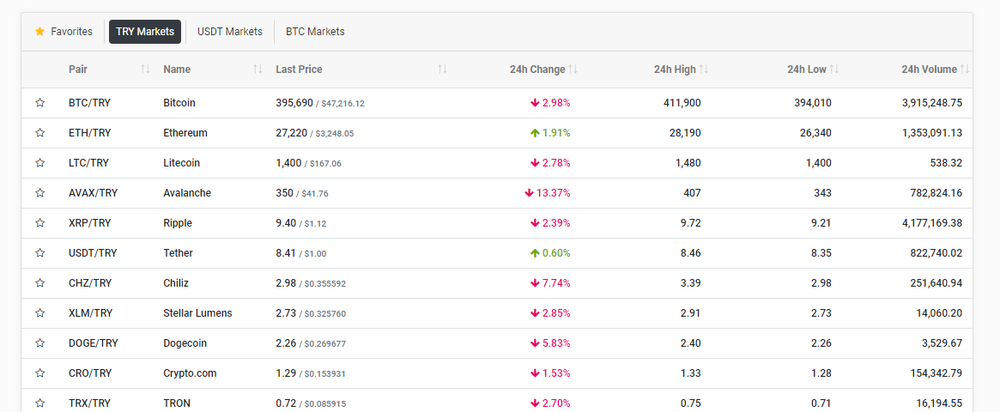Sort by Name column arrows

click(x=258, y=70)
